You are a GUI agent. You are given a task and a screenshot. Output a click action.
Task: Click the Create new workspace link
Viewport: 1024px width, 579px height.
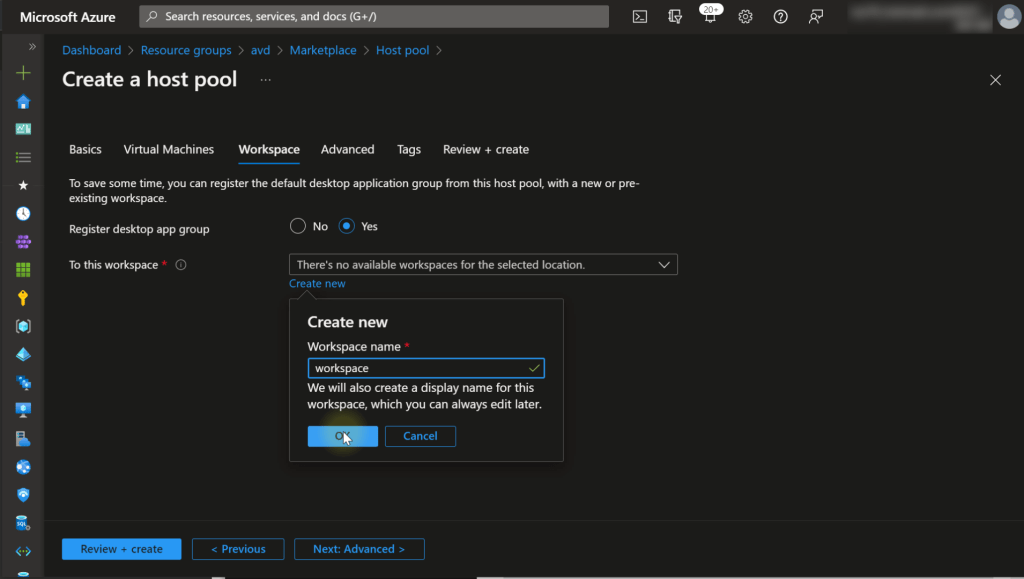[x=317, y=284]
